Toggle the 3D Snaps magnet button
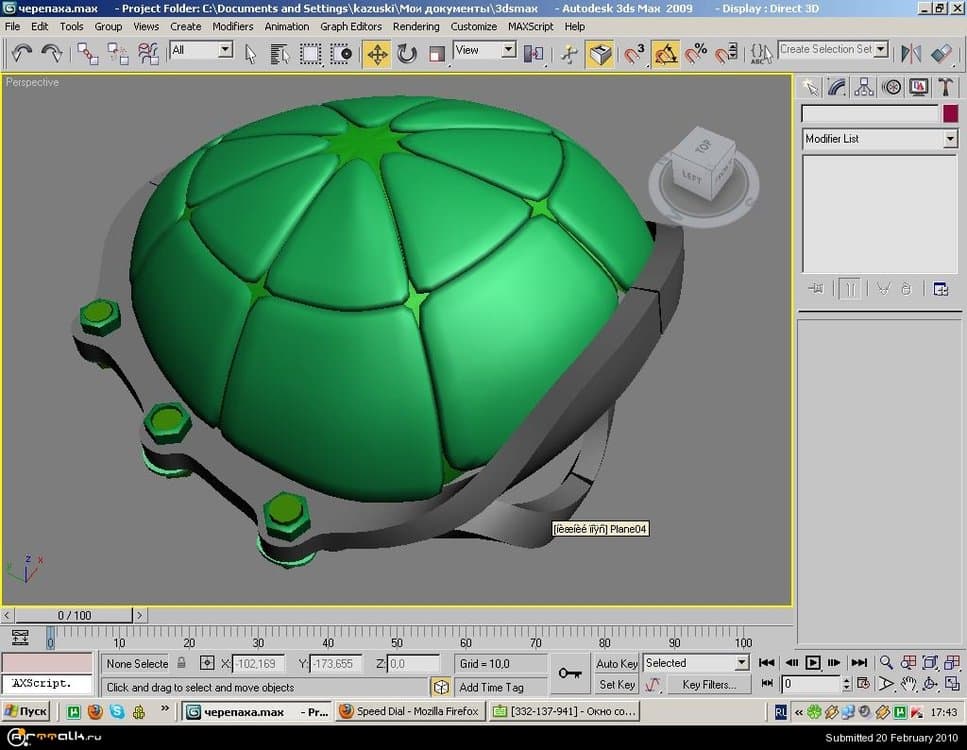Screen dimensions: 967x750 pos(635,54)
